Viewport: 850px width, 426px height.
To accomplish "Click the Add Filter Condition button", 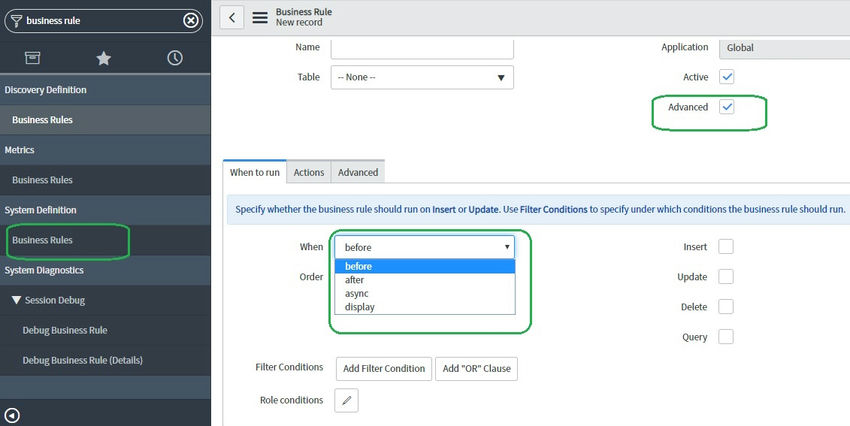I will pos(384,368).
